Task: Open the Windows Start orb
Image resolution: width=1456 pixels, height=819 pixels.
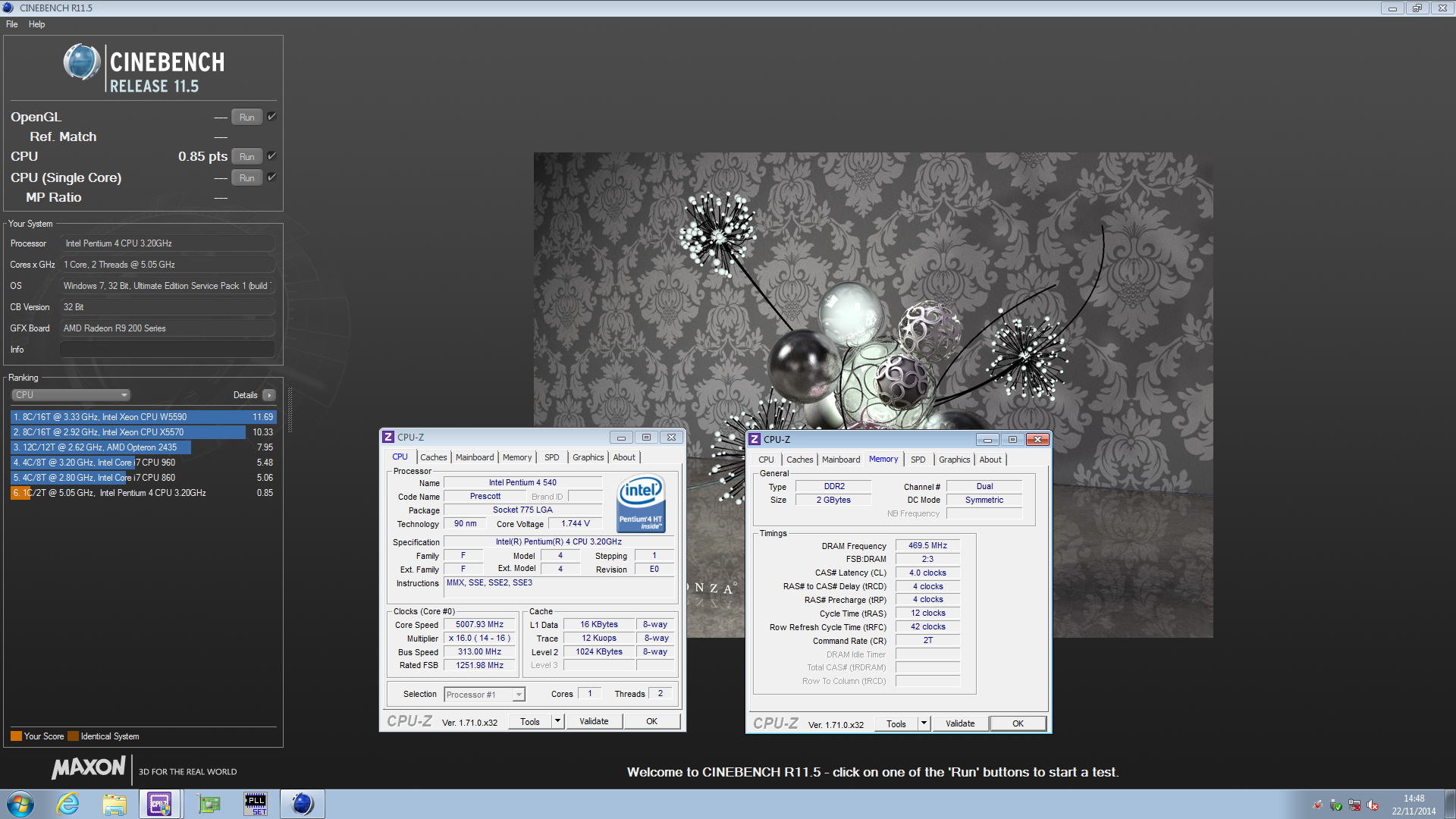Action: 20,804
